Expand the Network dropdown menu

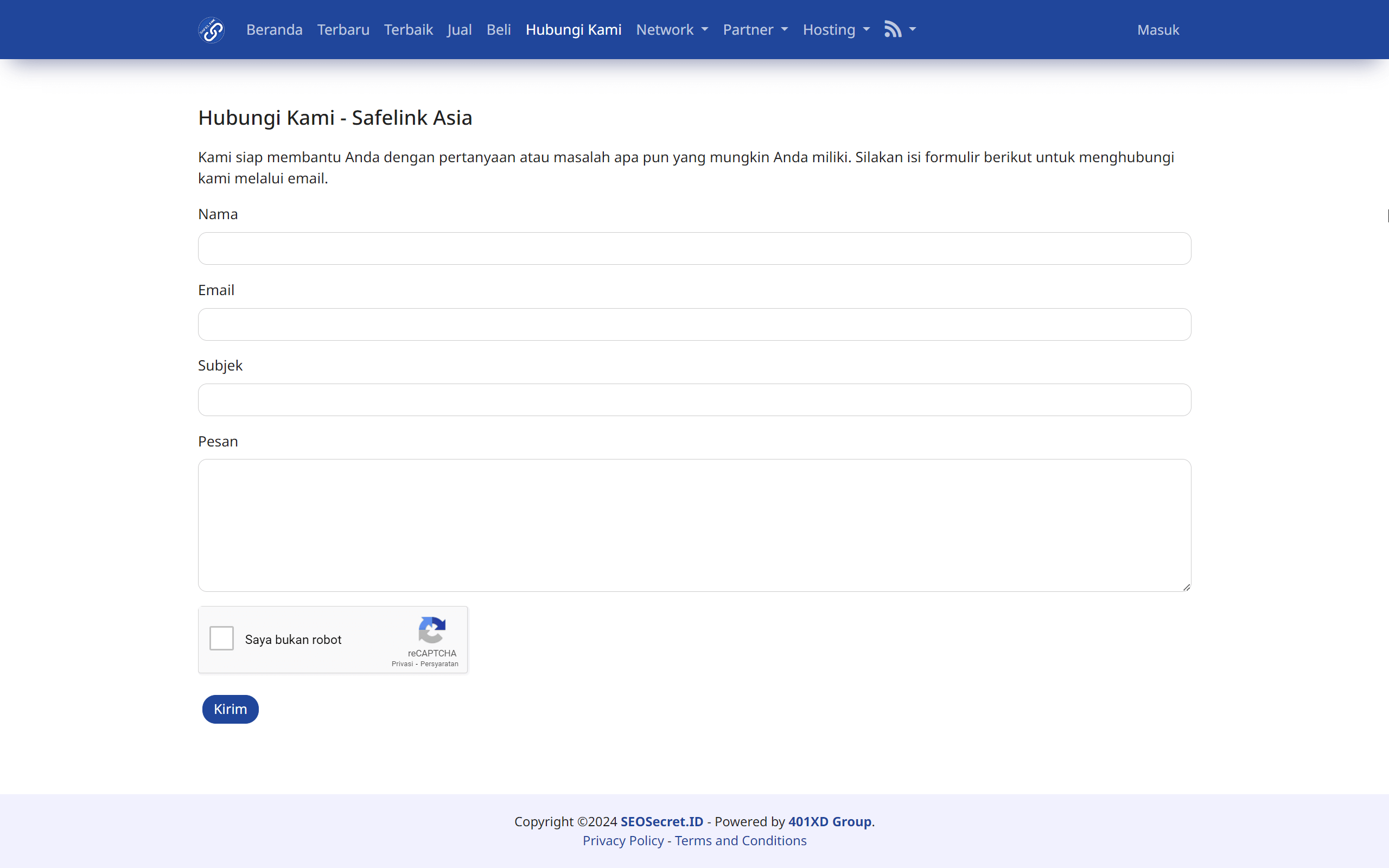pos(672,29)
